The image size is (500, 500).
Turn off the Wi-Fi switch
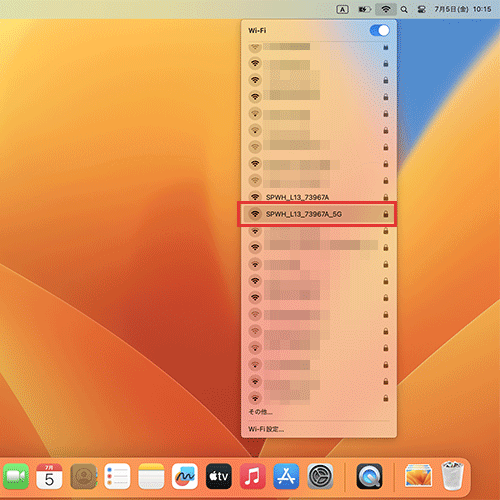click(x=379, y=31)
